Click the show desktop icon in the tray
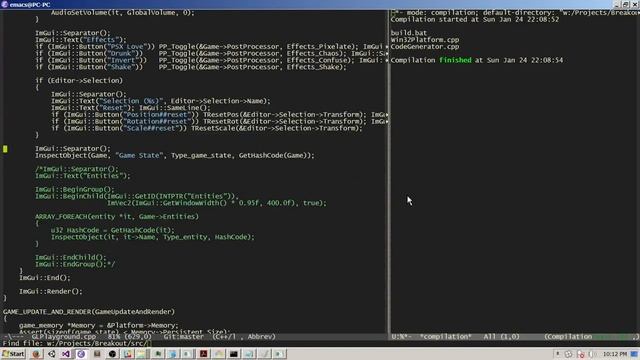This screenshot has width=640, height=360. (x=634, y=354)
